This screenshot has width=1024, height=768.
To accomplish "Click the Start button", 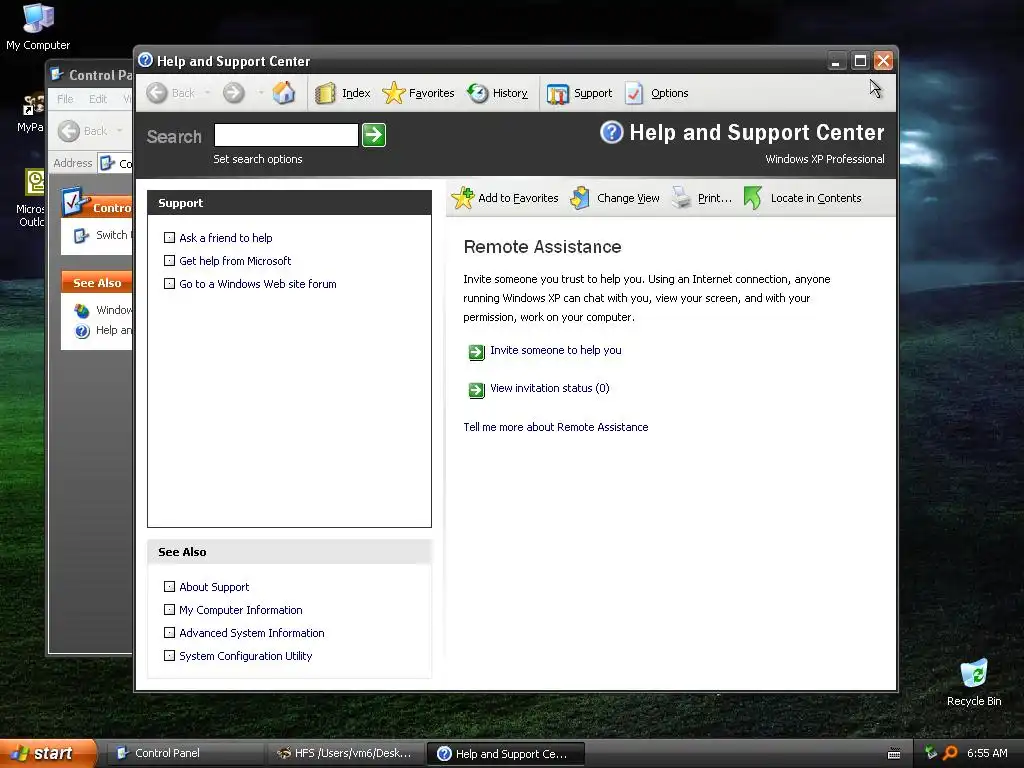I will (x=48, y=753).
